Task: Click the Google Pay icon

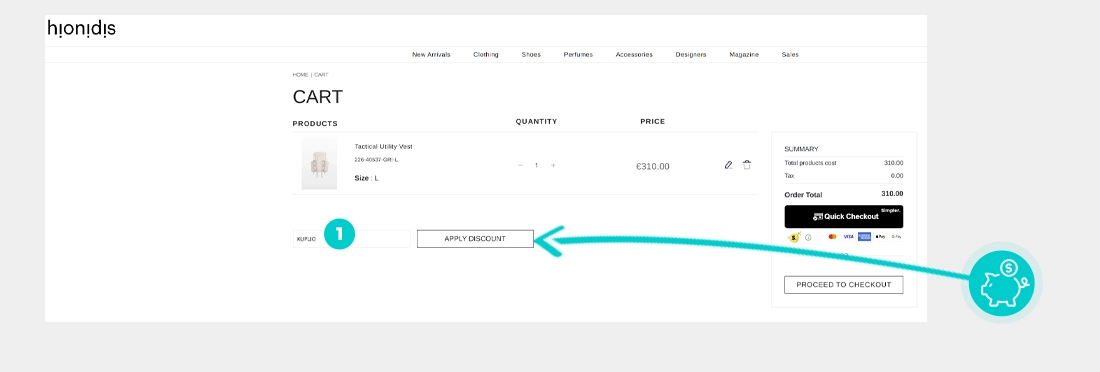Action: point(897,237)
